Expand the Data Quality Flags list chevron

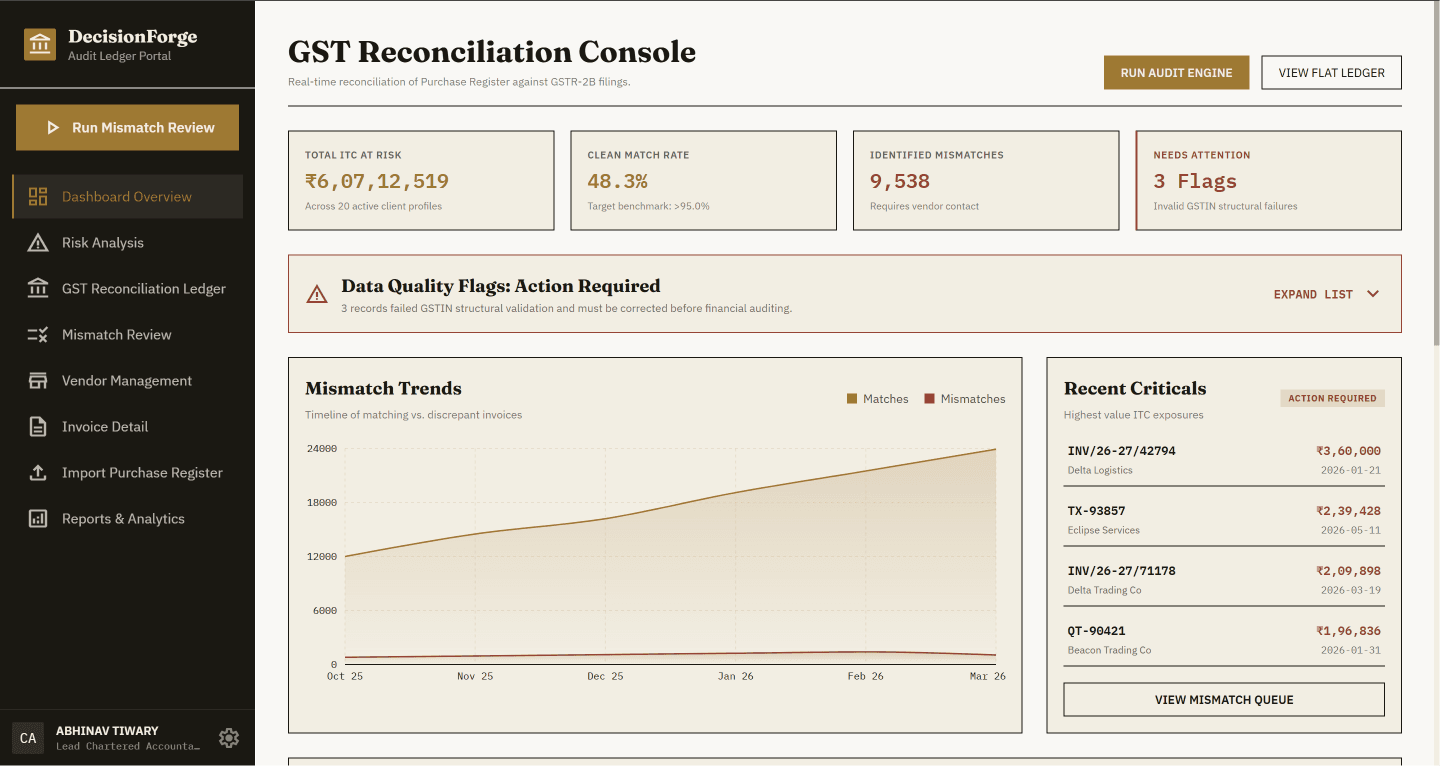pos(1373,294)
